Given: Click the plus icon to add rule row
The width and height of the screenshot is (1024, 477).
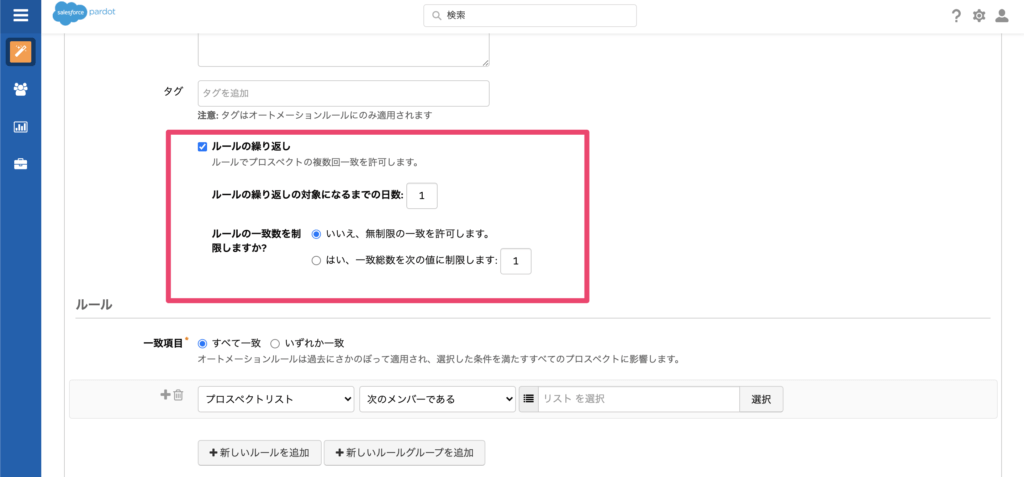Looking at the screenshot, I should click(166, 395).
